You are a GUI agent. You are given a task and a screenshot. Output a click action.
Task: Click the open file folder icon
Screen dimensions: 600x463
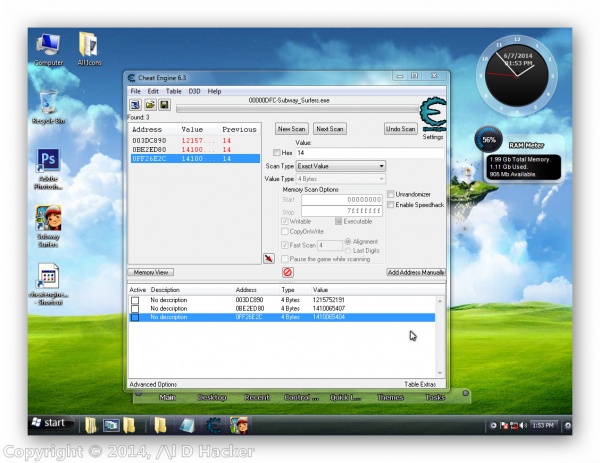point(150,104)
